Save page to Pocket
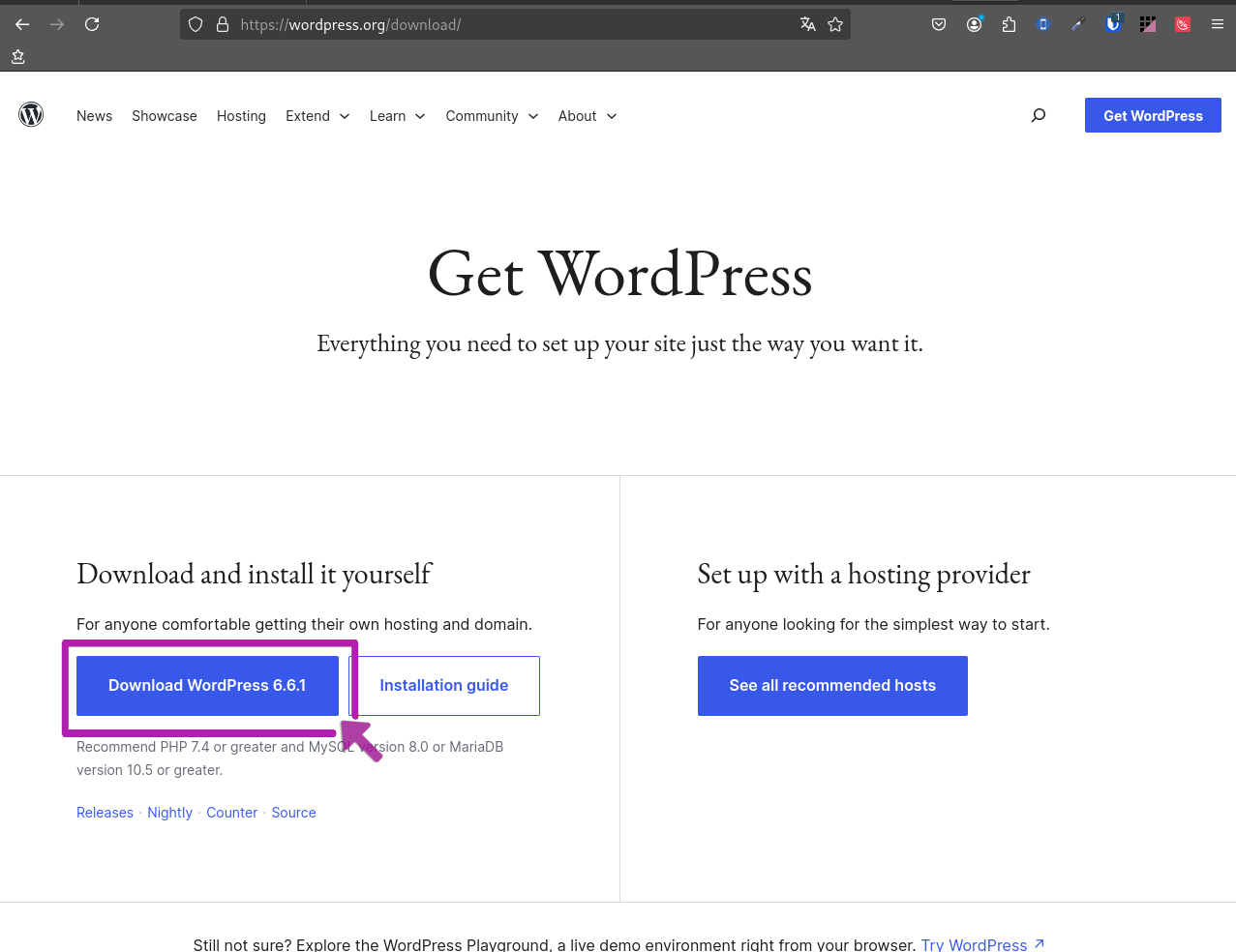 tap(939, 24)
